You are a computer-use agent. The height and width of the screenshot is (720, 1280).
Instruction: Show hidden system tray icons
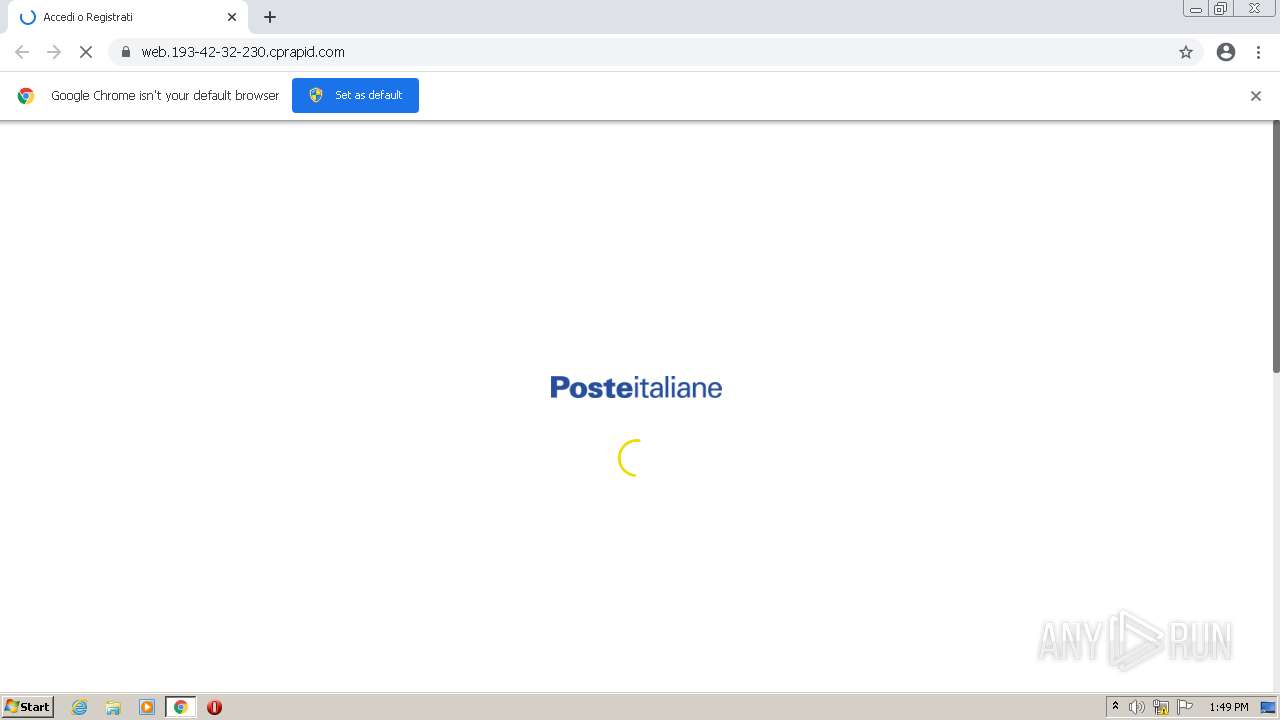[x=1115, y=707]
